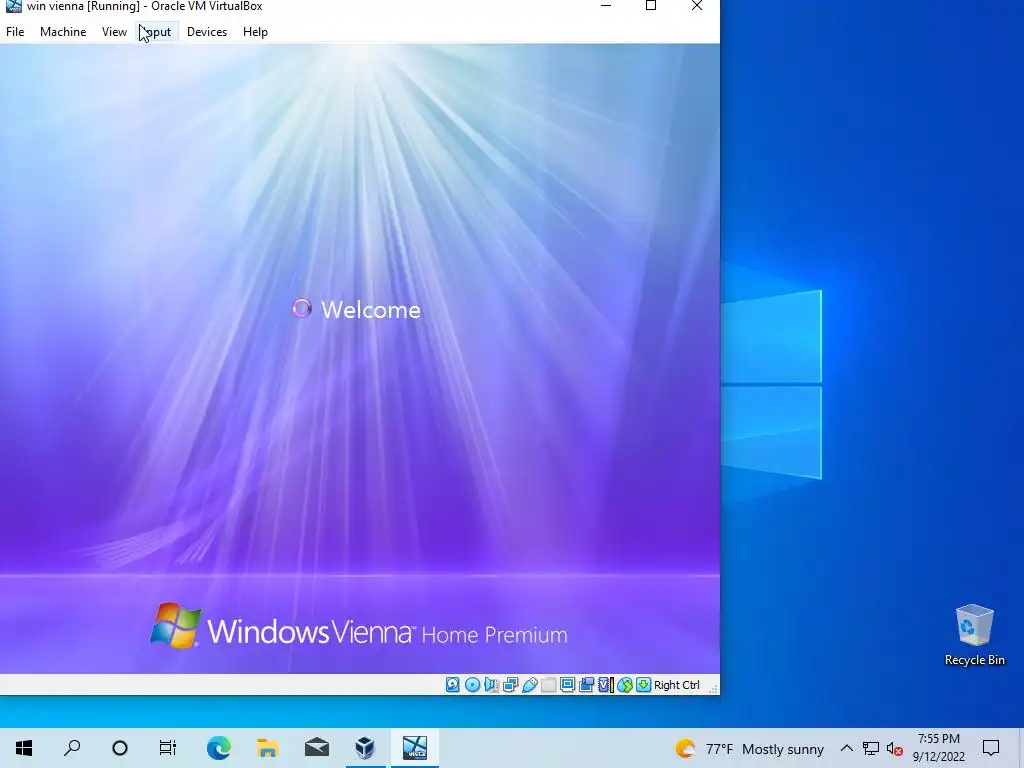
Task: Click the resize grip in status bar corner
Action: (x=713, y=688)
